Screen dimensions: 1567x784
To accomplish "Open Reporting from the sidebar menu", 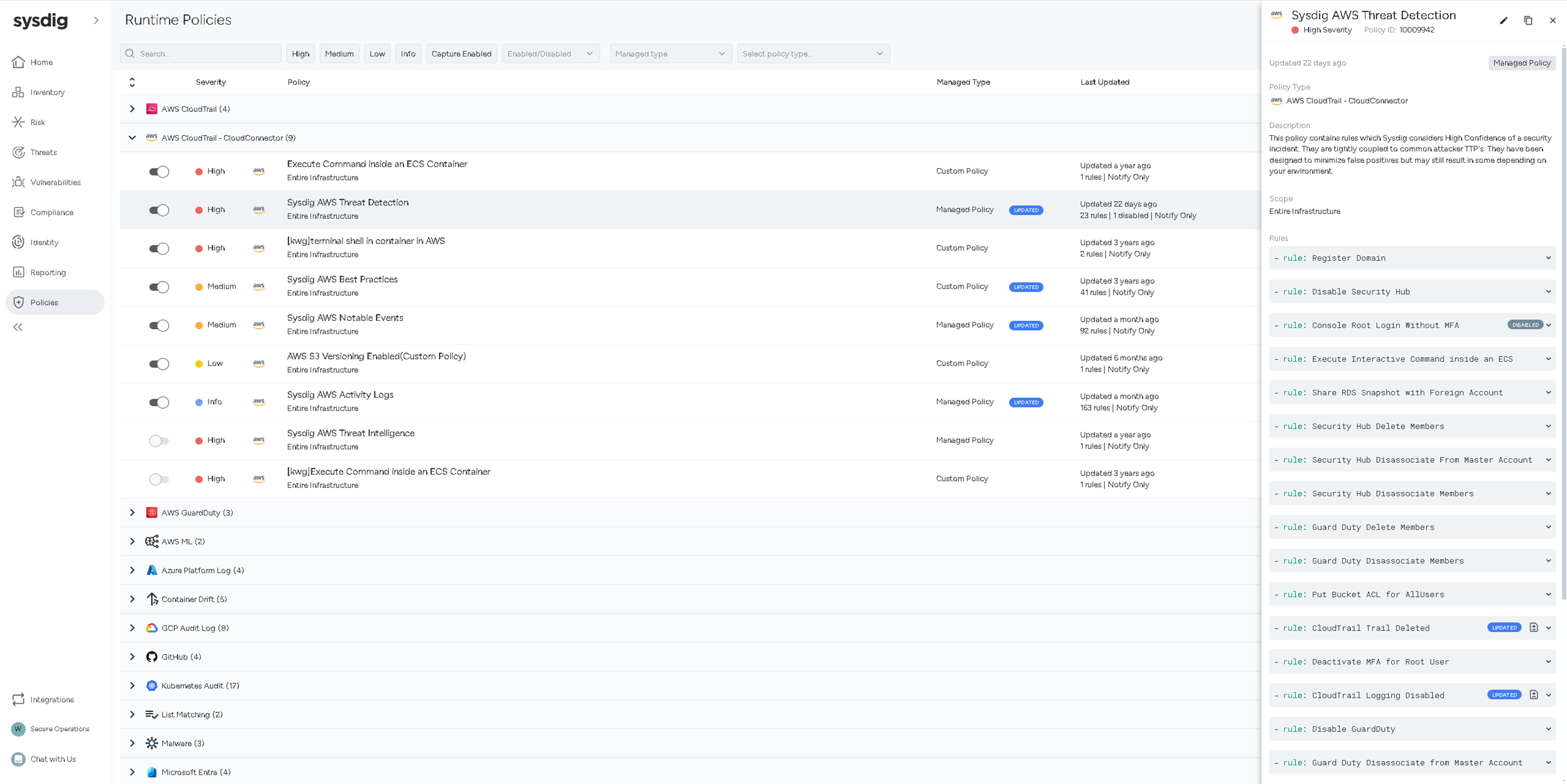I will 48,272.
